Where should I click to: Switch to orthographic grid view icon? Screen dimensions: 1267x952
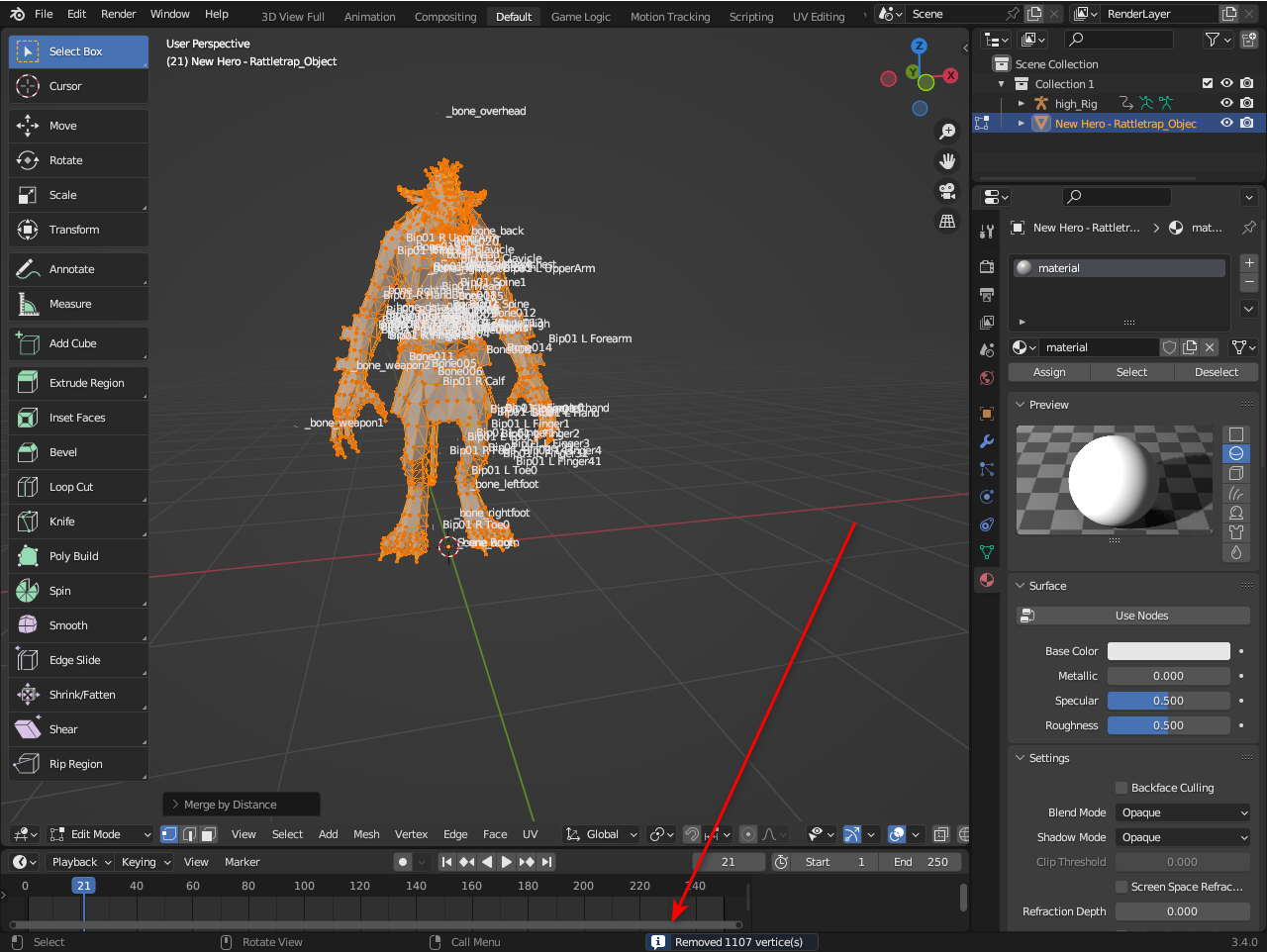pyautogui.click(x=947, y=221)
